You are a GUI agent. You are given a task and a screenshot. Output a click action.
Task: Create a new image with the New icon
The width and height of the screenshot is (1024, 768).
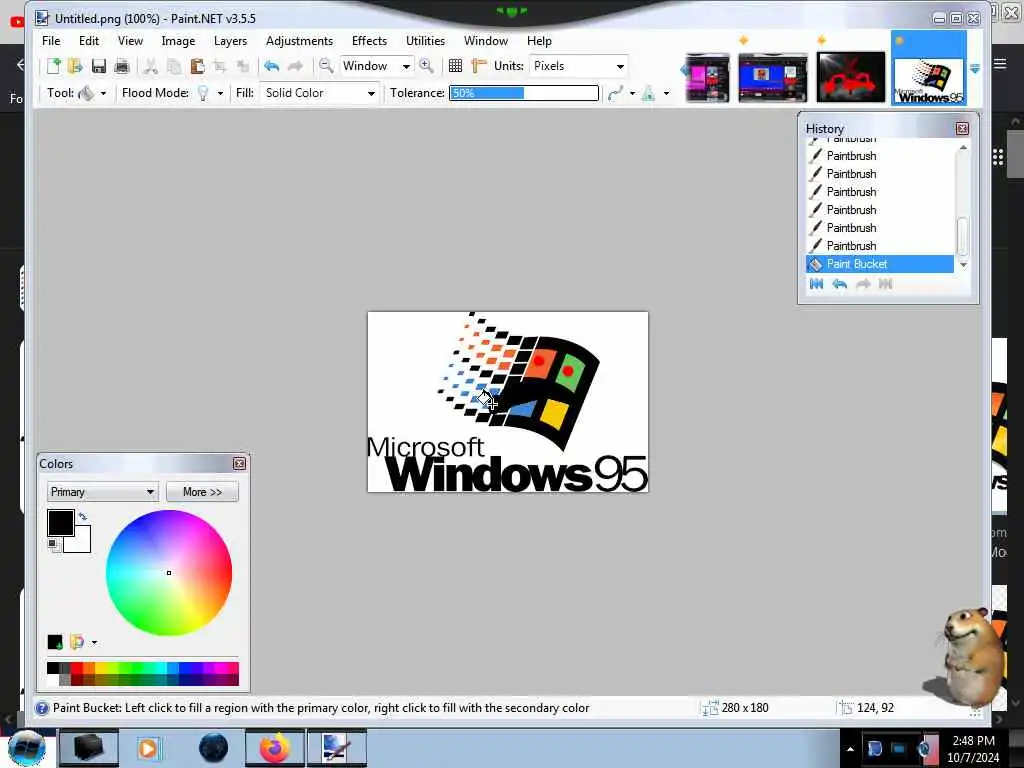click(54, 66)
